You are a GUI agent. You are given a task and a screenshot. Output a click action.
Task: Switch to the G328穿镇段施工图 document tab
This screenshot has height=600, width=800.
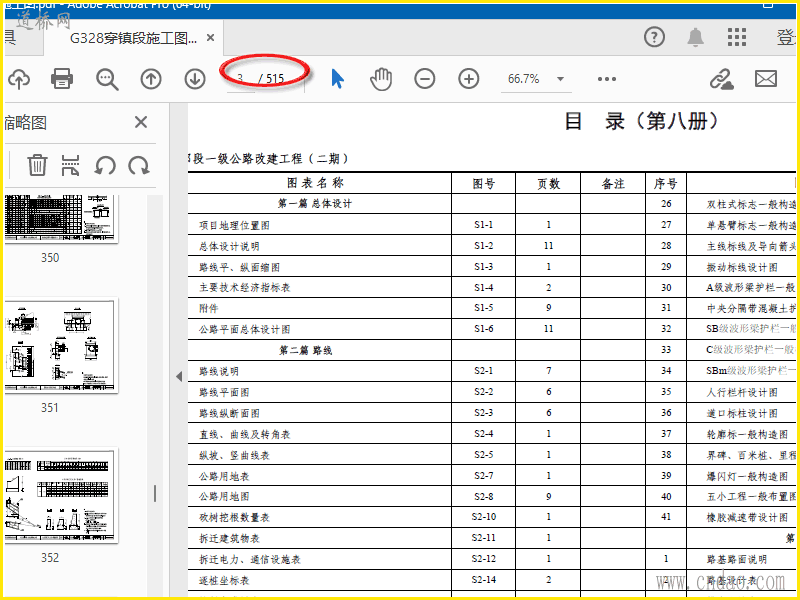(133, 38)
